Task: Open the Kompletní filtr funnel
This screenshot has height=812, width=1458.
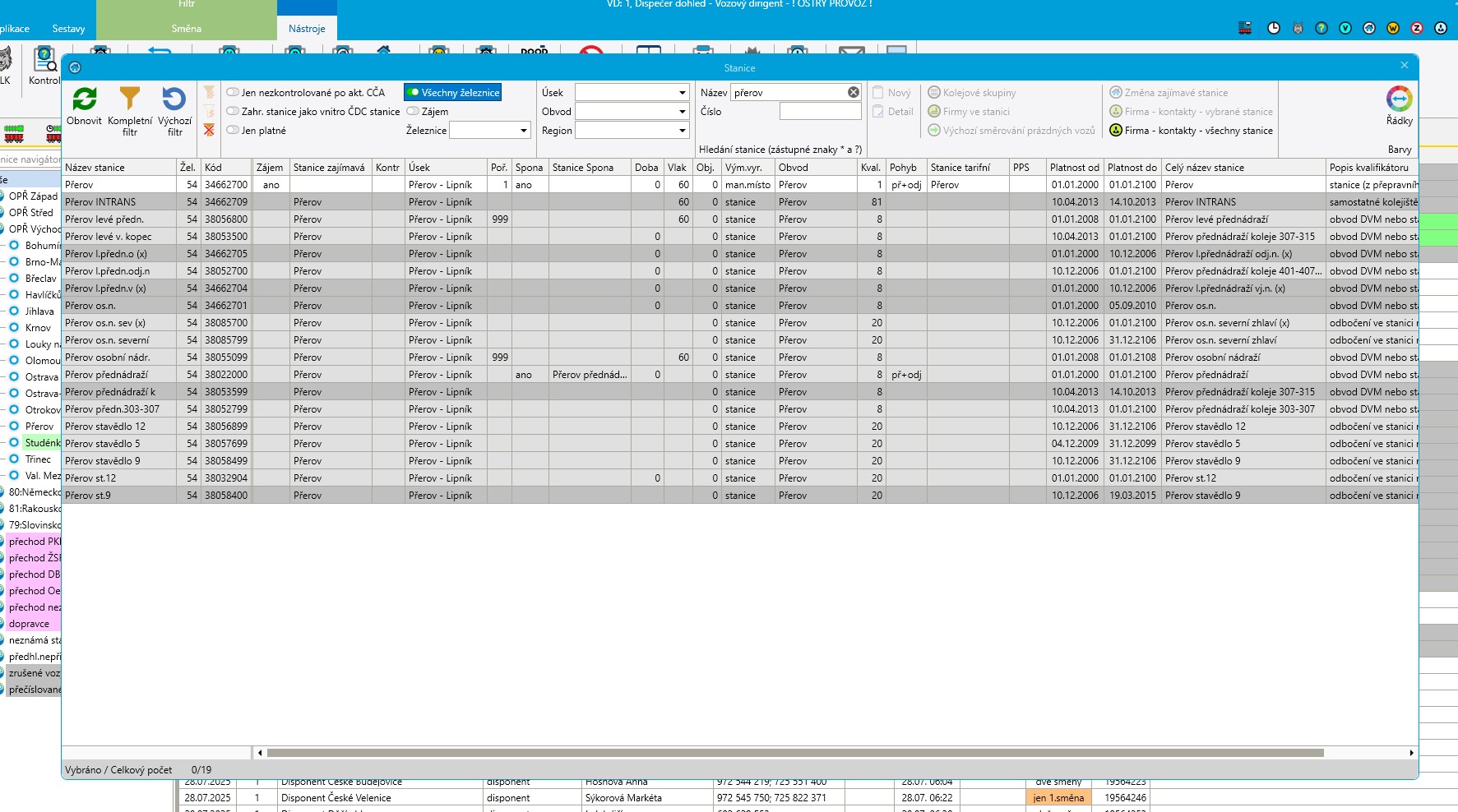Action: click(130, 99)
